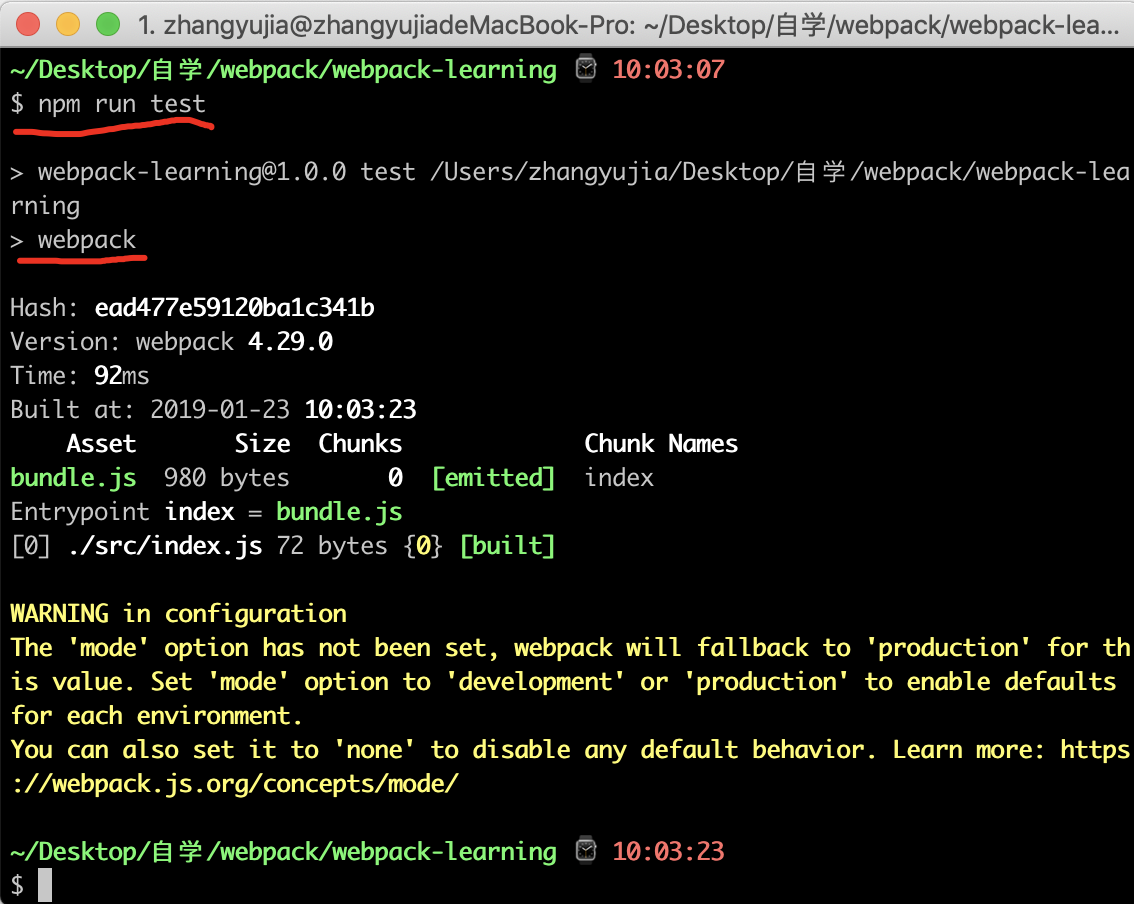Click the Asset column header
The height and width of the screenshot is (904, 1134).
click(x=100, y=443)
